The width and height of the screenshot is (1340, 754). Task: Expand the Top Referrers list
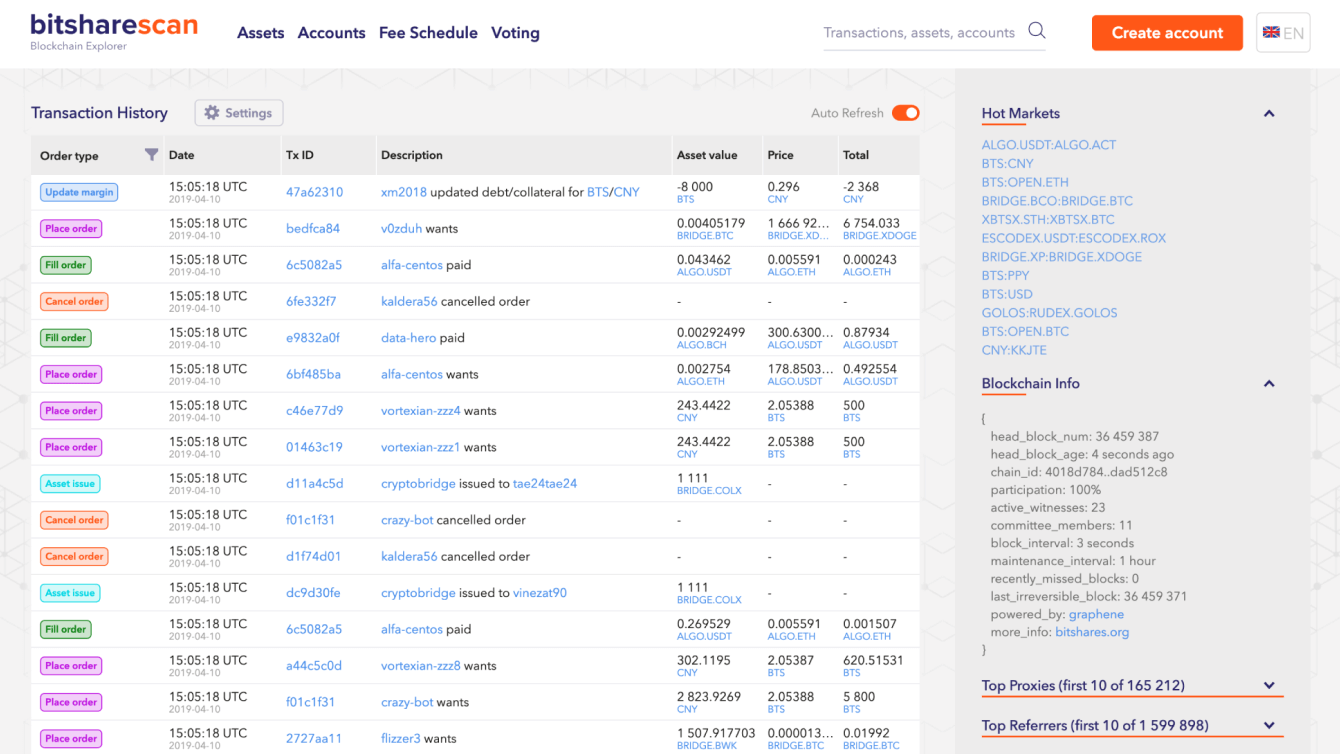point(1269,726)
